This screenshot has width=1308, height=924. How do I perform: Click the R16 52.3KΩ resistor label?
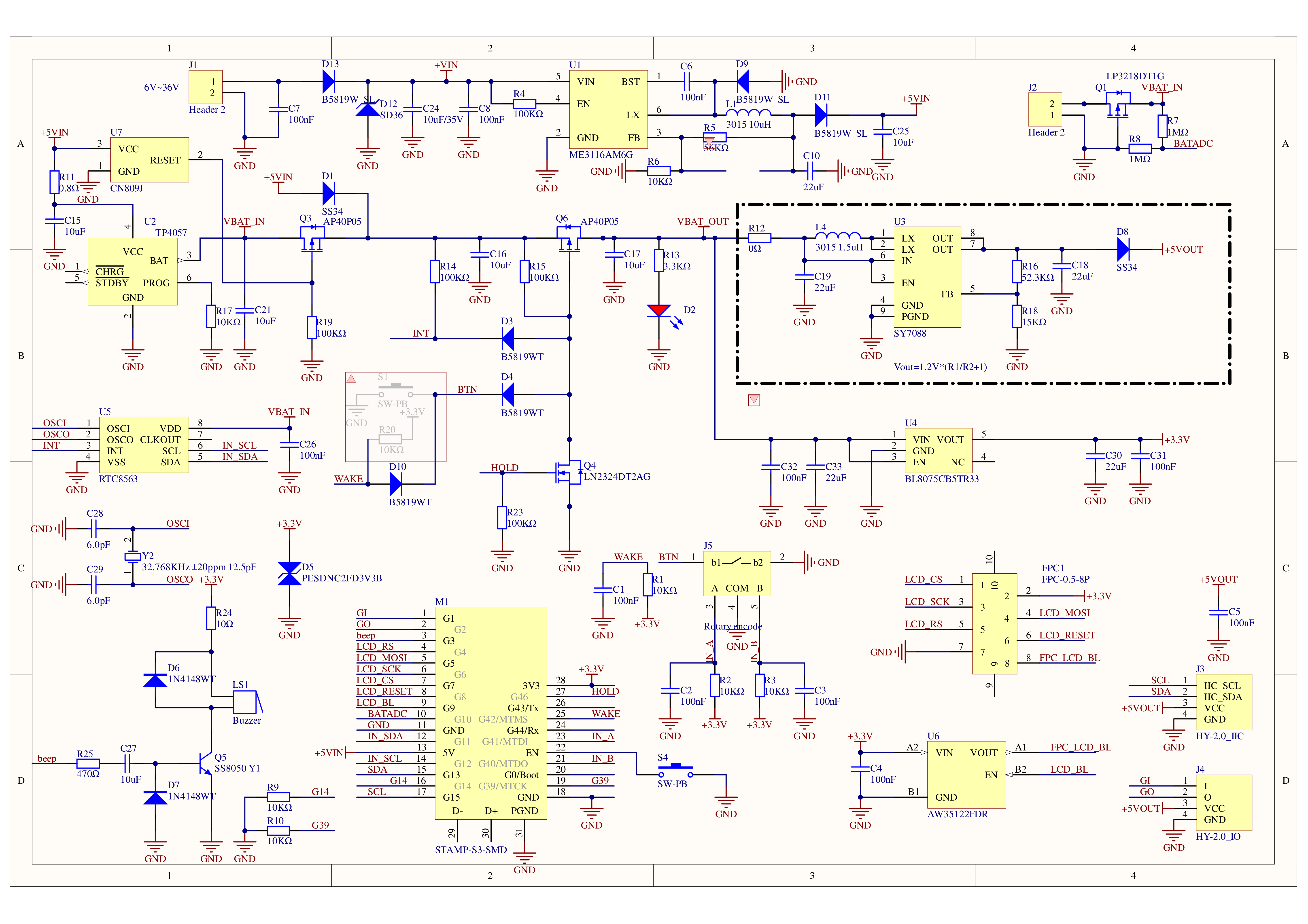[x=1037, y=272]
